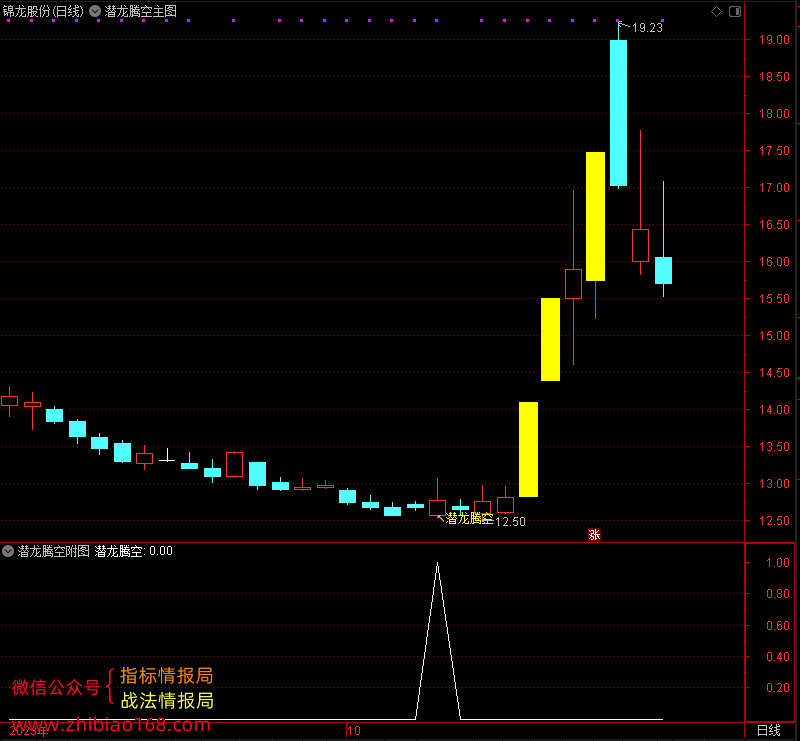Click the 19.23 high price label
The width and height of the screenshot is (800, 741).
pos(647,28)
